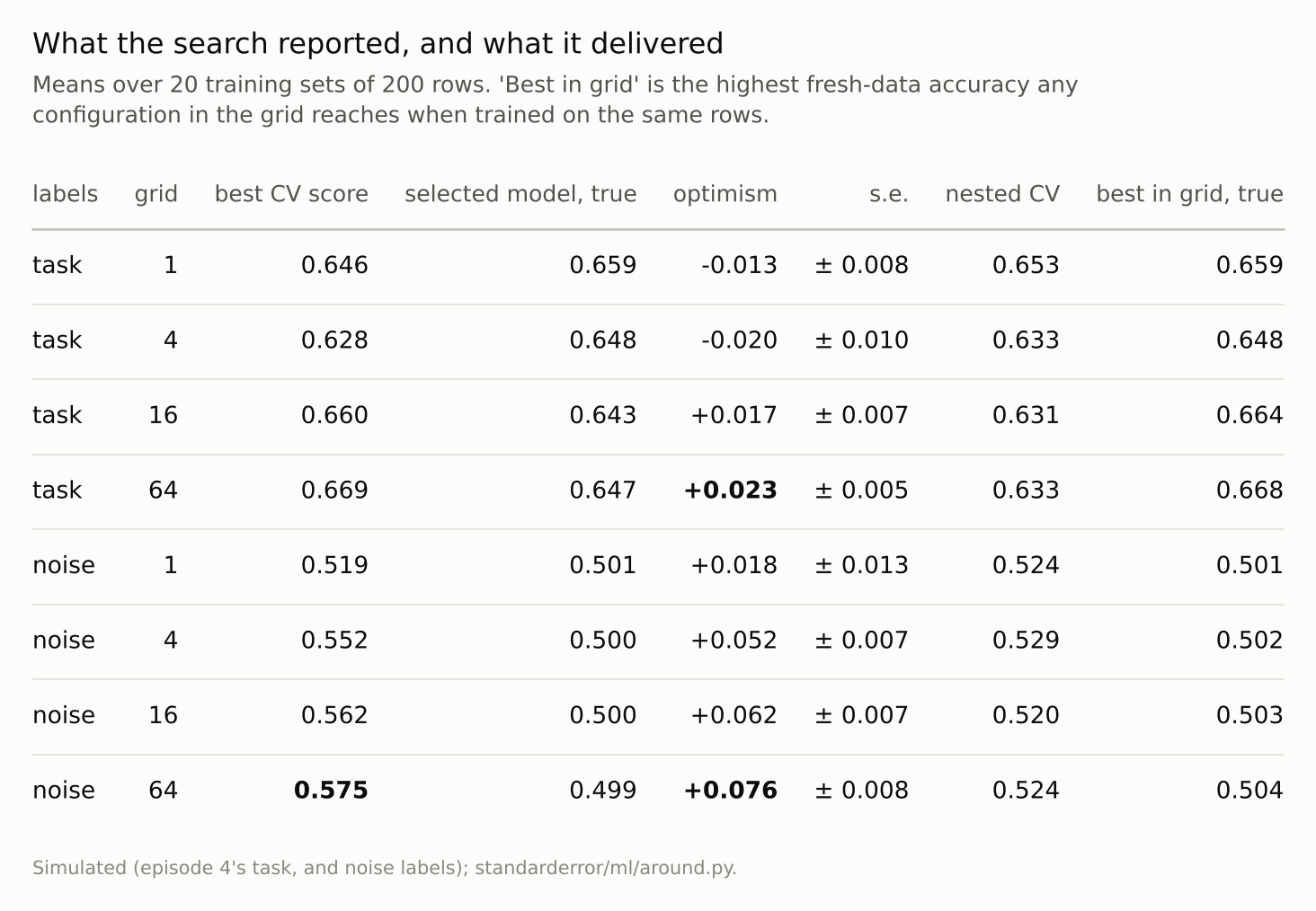The height and width of the screenshot is (911, 1316).
Task: Click the 0.499 selected model value
Action: [x=603, y=791]
